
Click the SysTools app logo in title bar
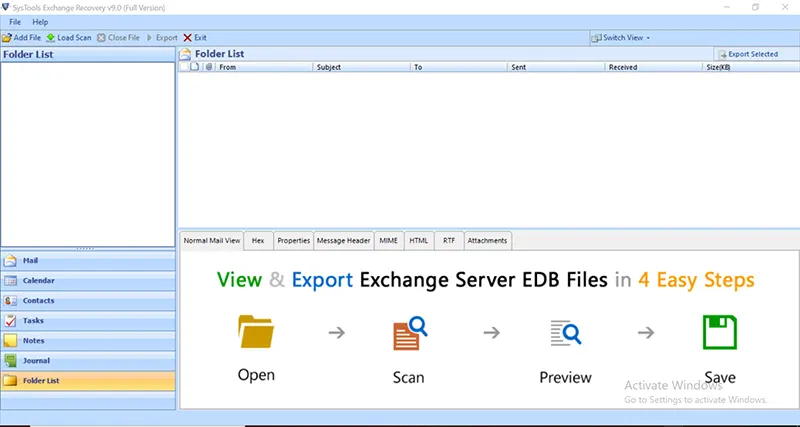point(6,8)
